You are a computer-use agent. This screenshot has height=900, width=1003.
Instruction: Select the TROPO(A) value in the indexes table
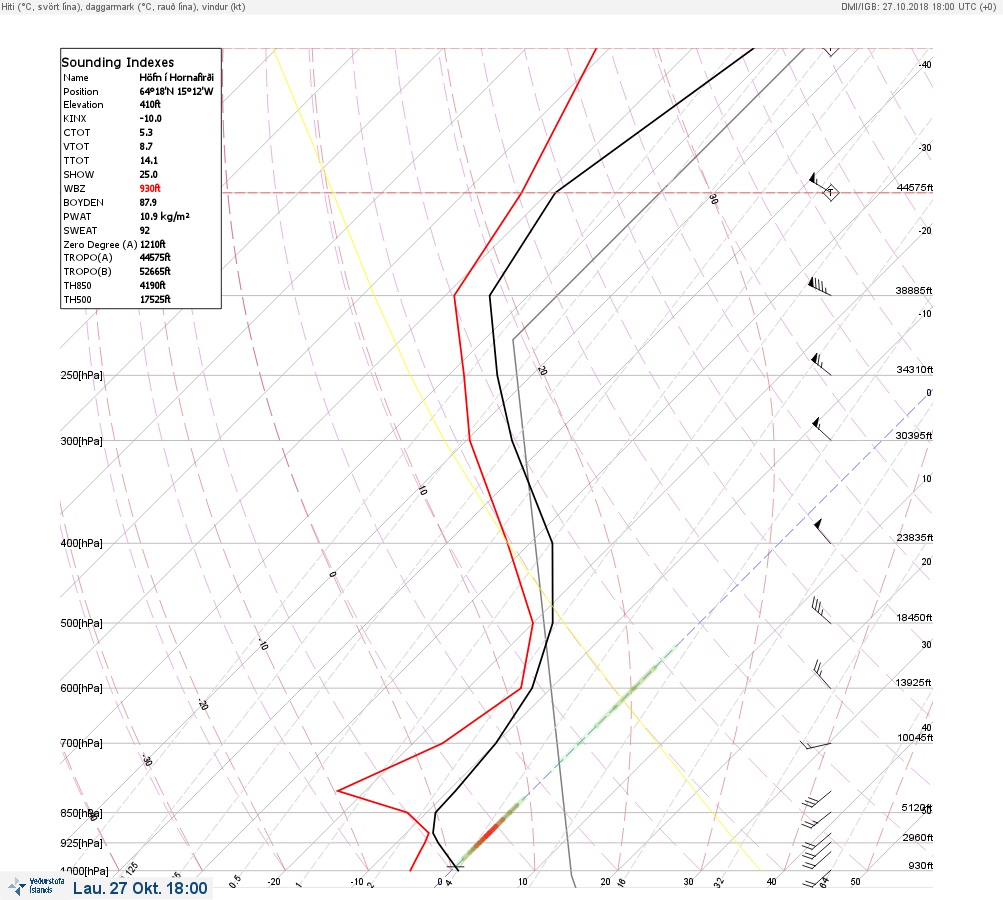coord(155,257)
